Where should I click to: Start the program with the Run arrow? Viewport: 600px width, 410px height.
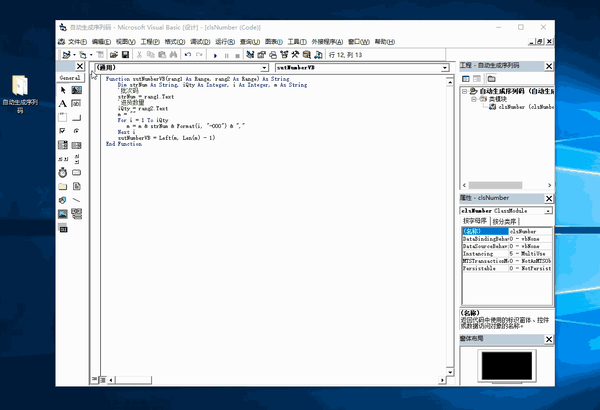pos(215,55)
